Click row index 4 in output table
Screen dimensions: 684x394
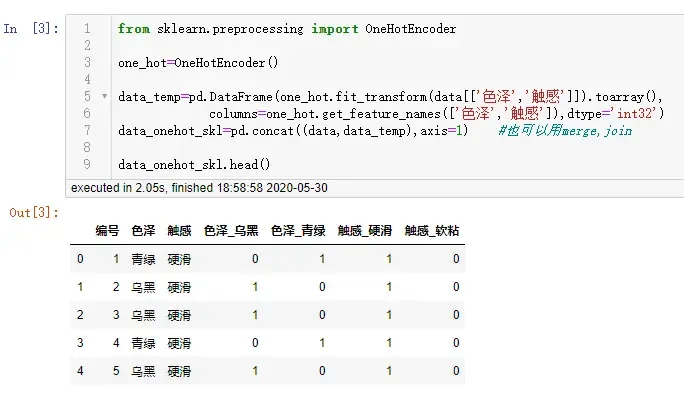[x=80, y=370]
